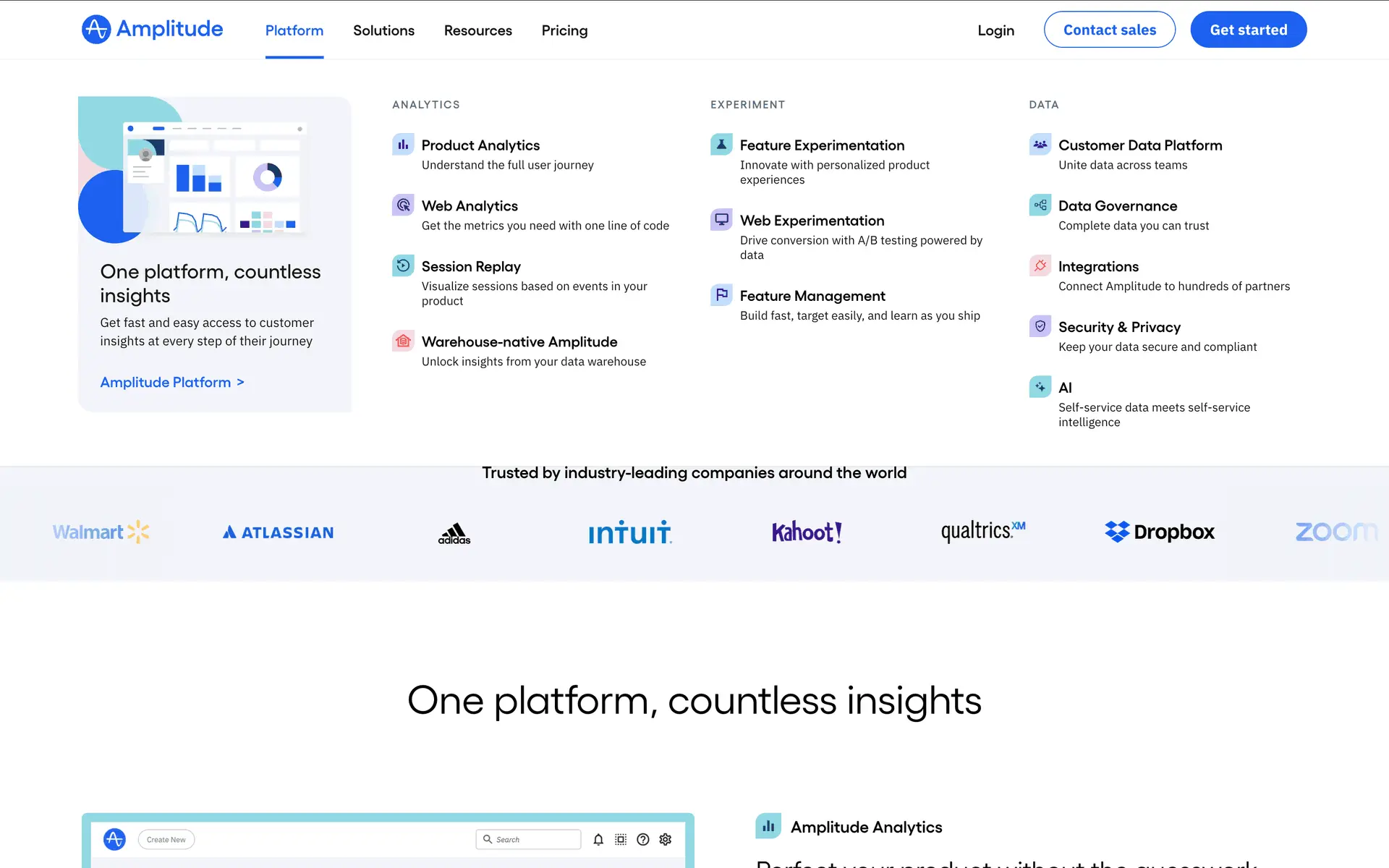Click the Session Replay icon
The height and width of the screenshot is (868, 1389).
pos(403,266)
